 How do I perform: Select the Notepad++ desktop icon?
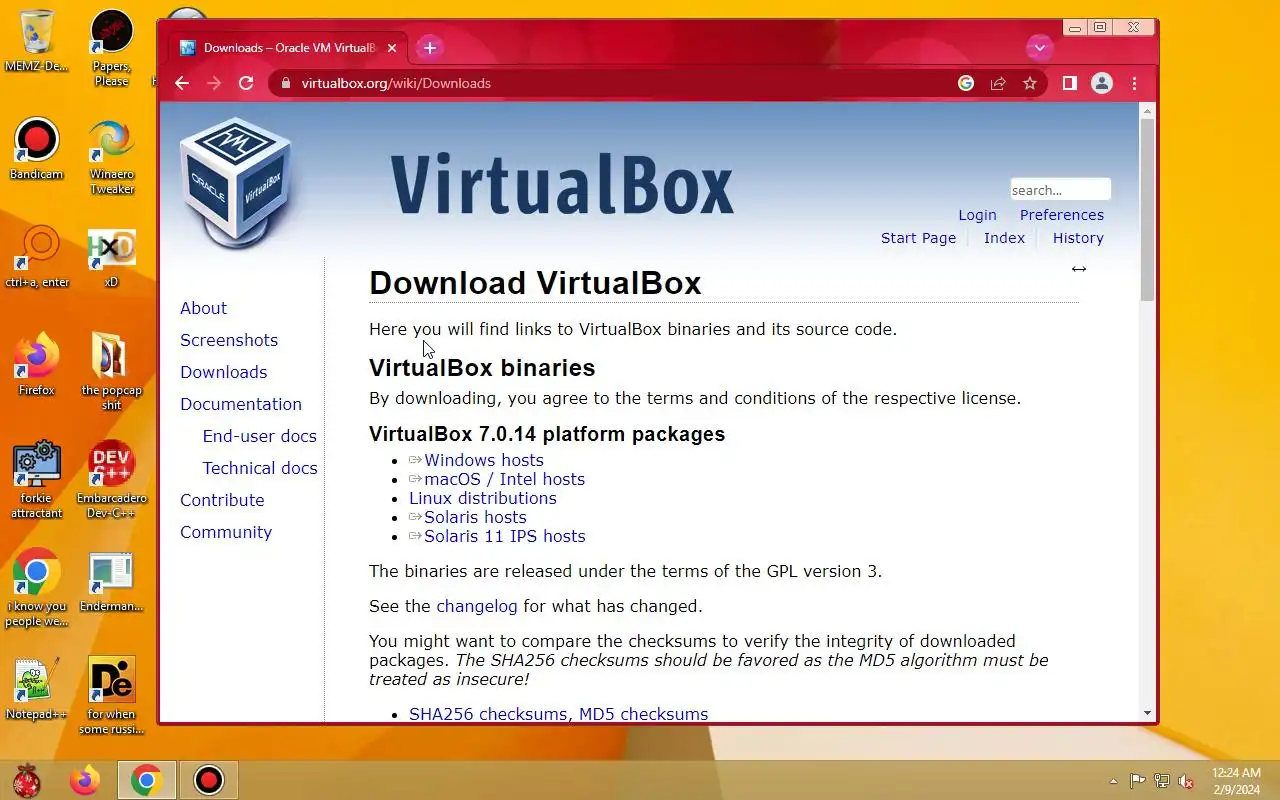[x=36, y=689]
